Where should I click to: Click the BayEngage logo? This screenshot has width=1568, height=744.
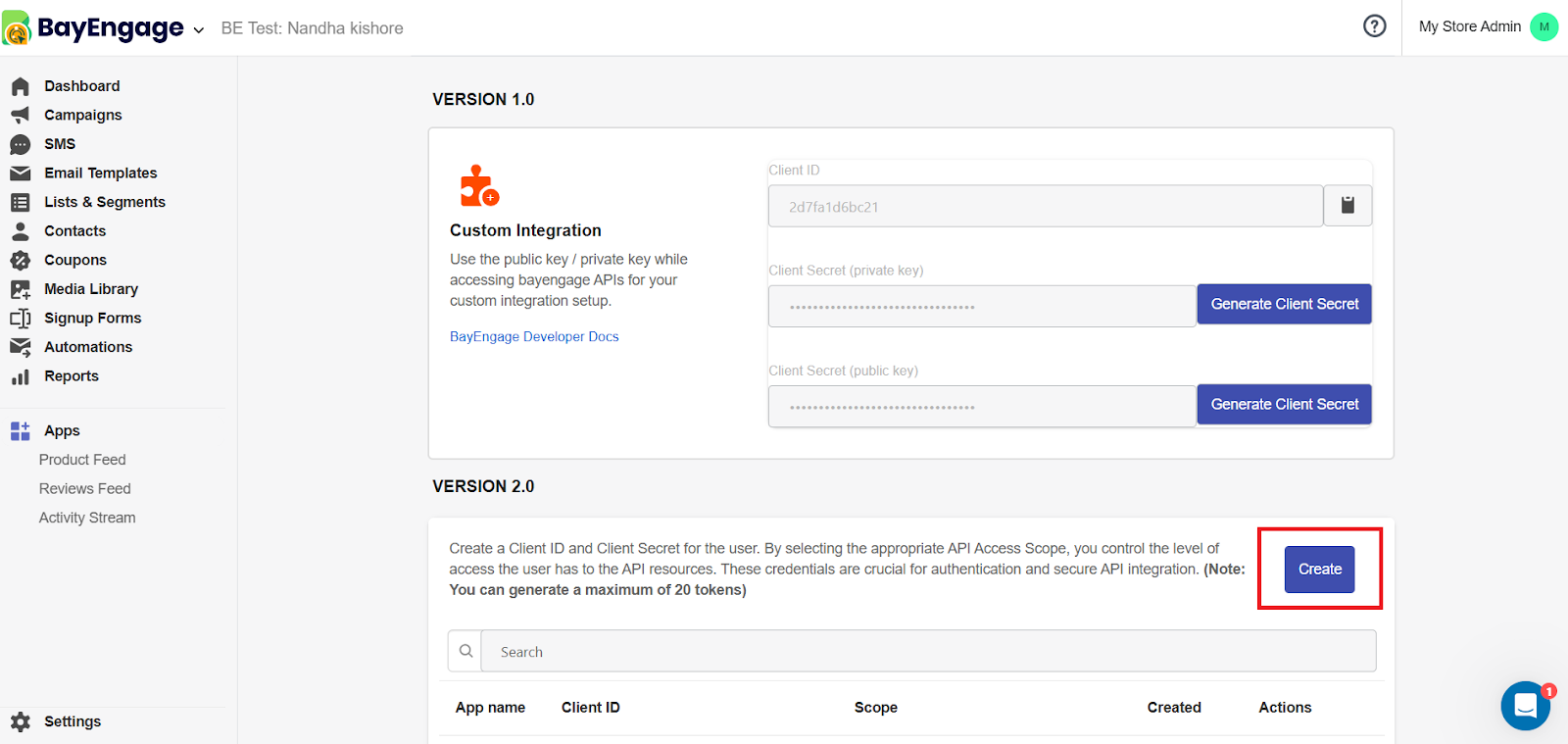click(93, 27)
